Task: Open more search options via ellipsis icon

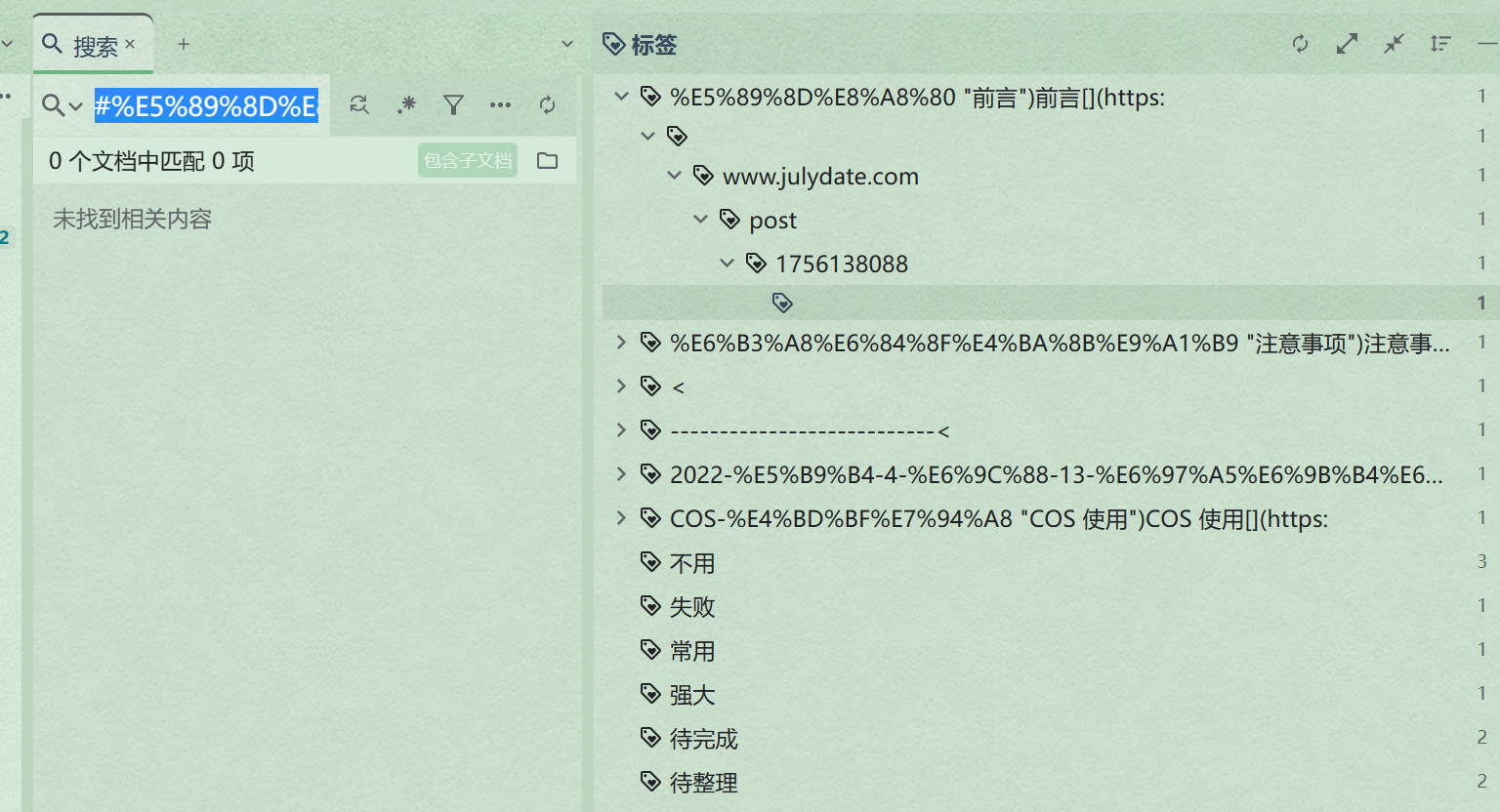Action: pyautogui.click(x=500, y=105)
